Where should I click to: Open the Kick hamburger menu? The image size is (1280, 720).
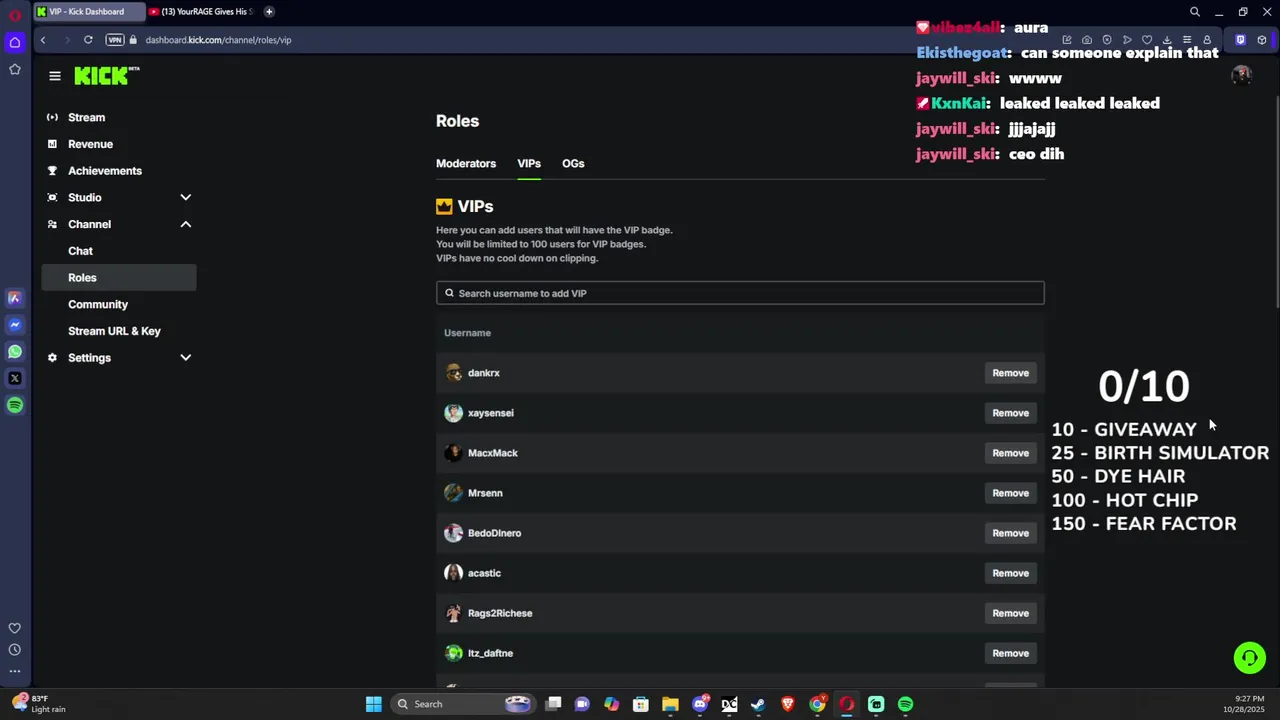(55, 76)
